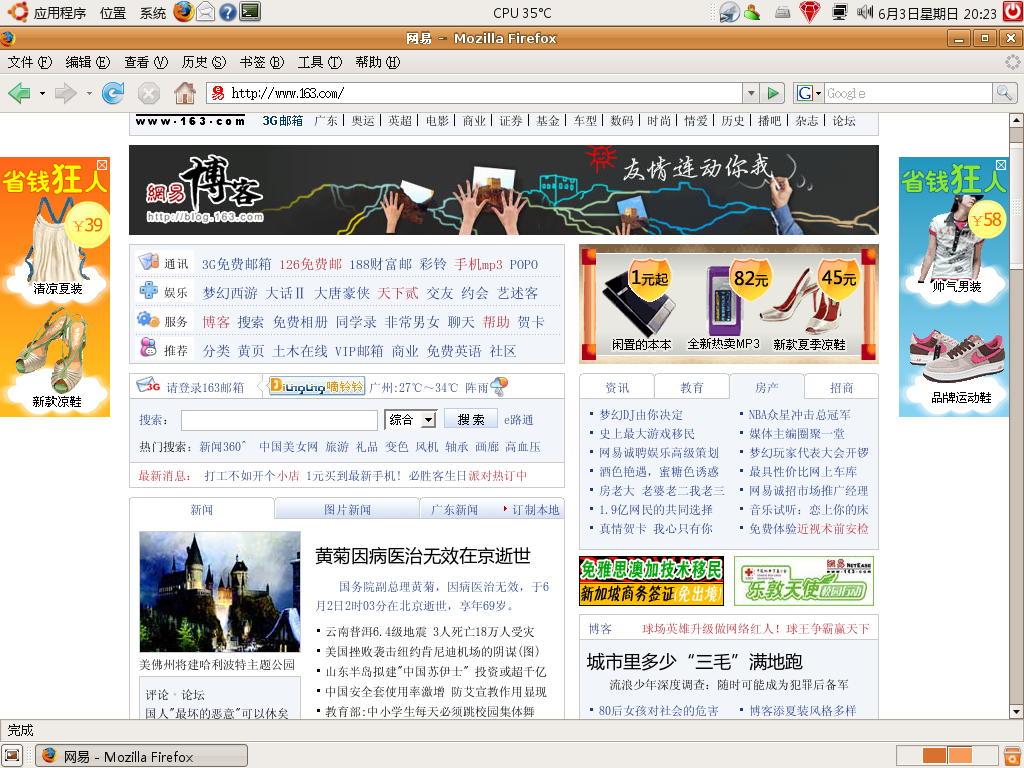Open the 梦幻西游 link
Screen dimensions: 1024x768
point(230,293)
